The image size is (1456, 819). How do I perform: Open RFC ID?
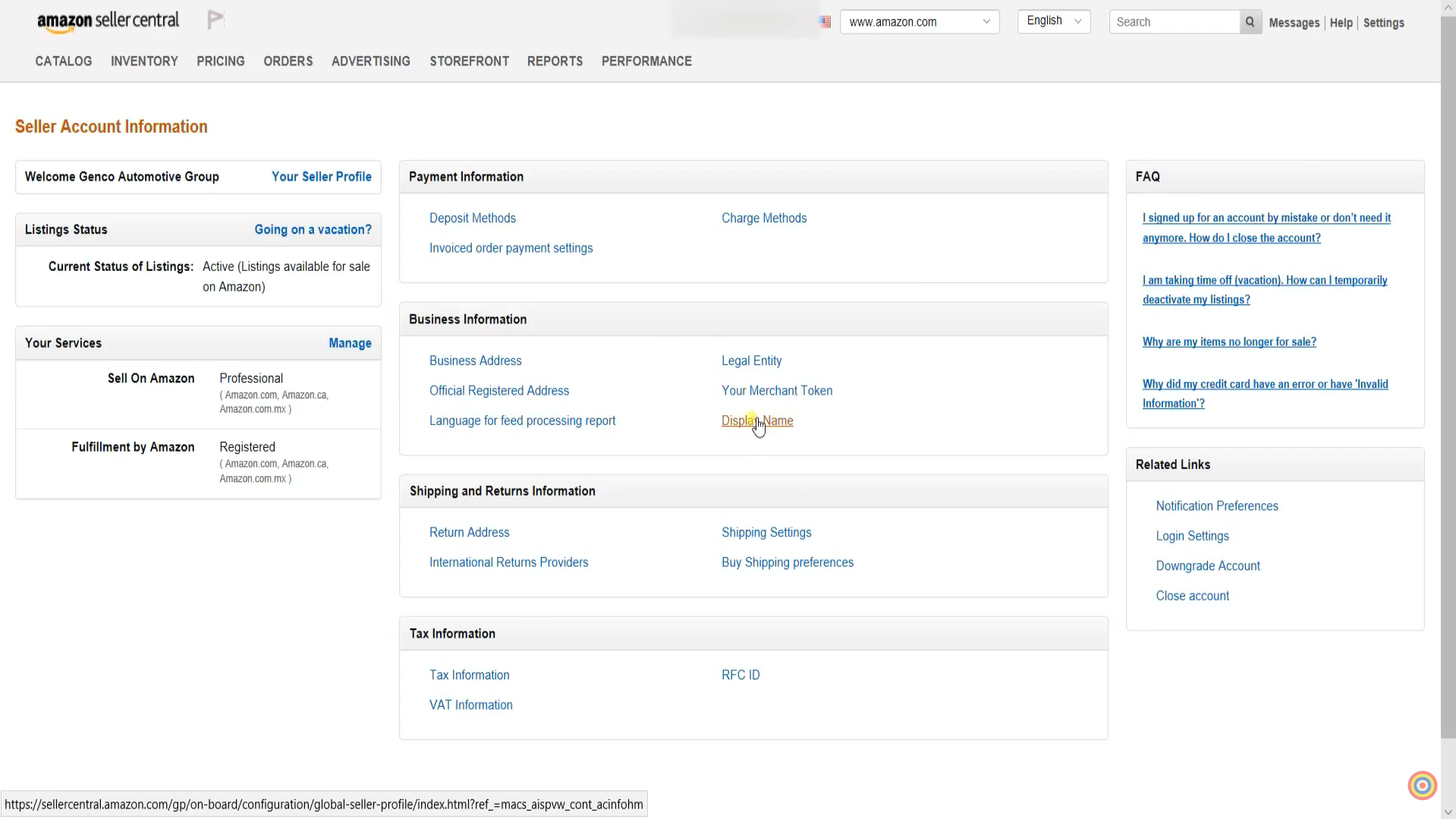pyautogui.click(x=741, y=676)
